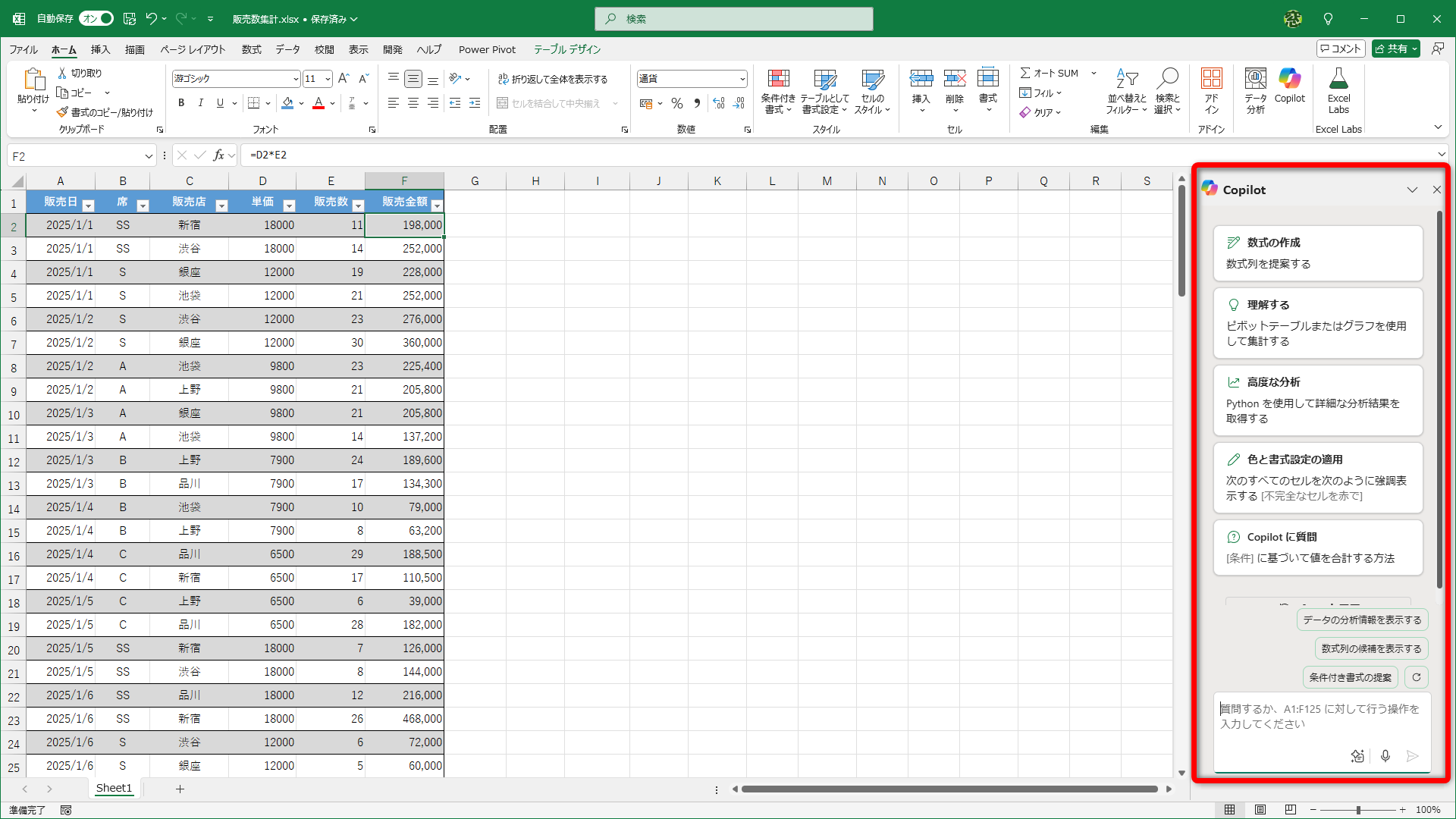
Task: Click the percent style button
Action: (676, 103)
